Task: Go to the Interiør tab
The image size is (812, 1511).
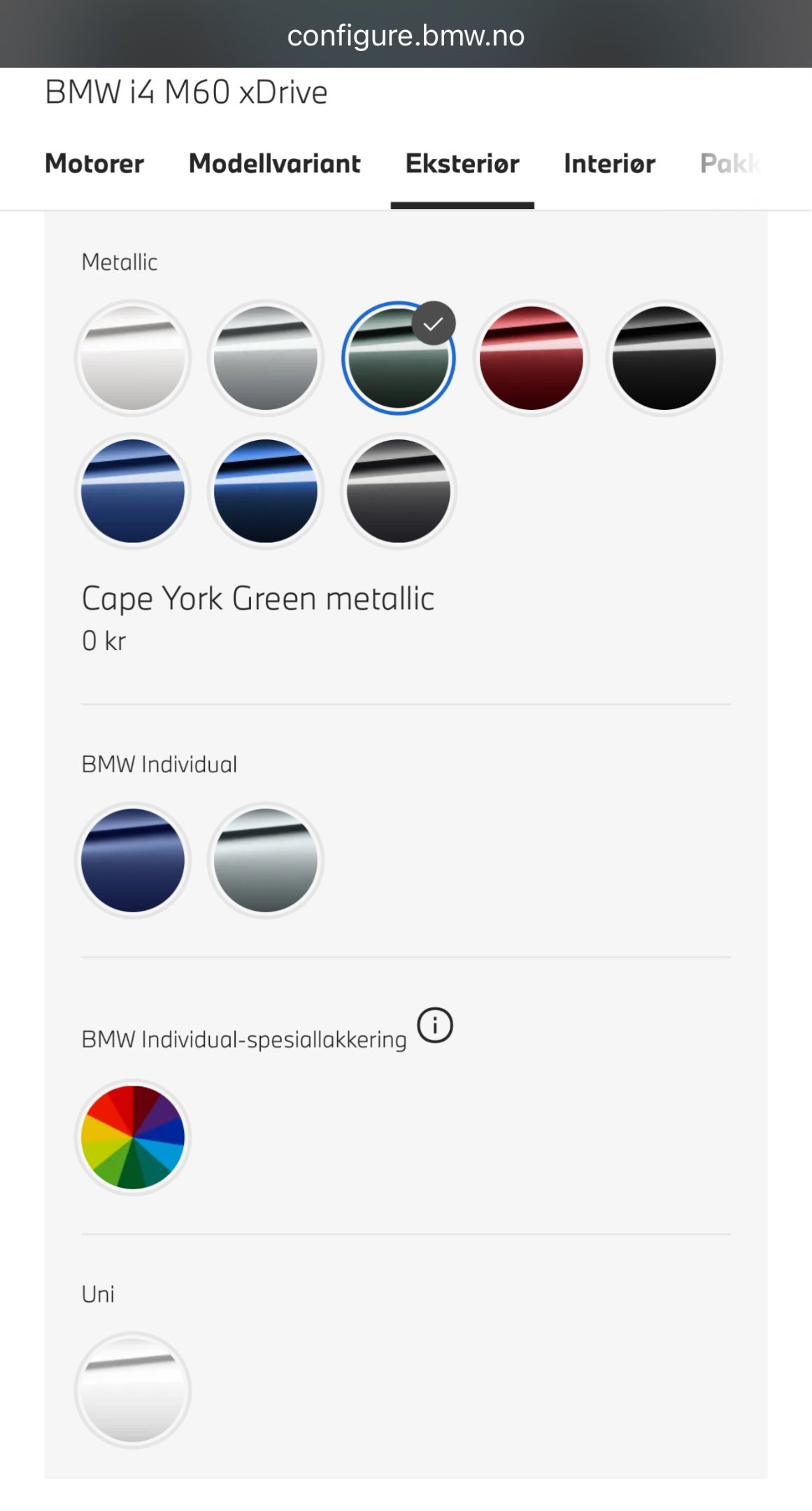Action: tap(610, 164)
